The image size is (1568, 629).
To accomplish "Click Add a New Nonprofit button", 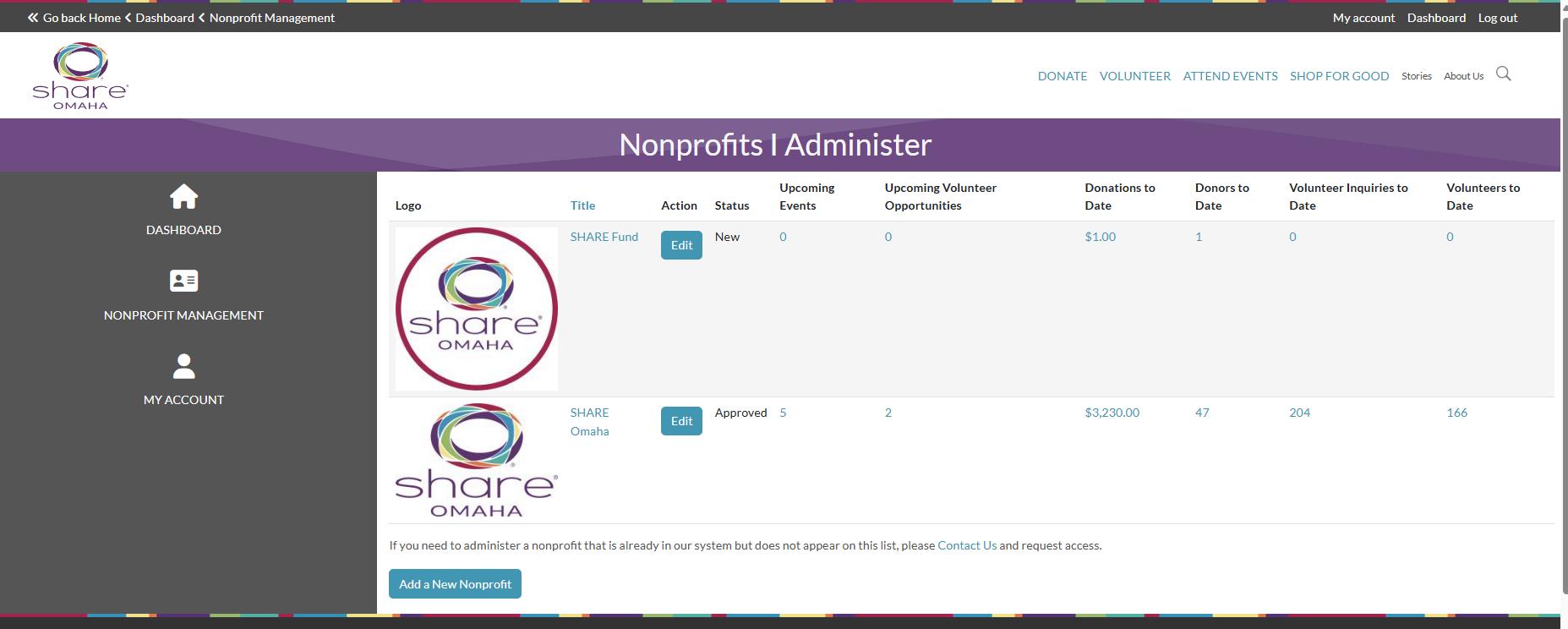I will pos(455,584).
